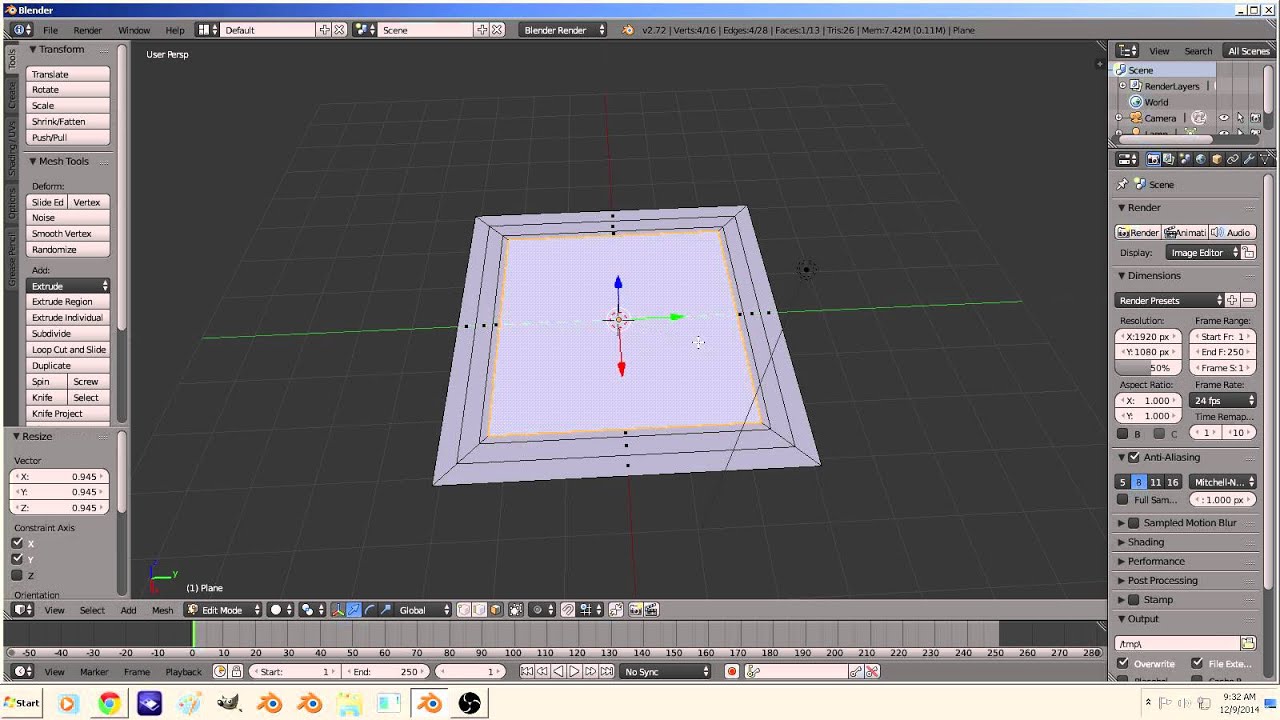The image size is (1280, 720).
Task: Jump to the first frame
Action: click(x=526, y=672)
